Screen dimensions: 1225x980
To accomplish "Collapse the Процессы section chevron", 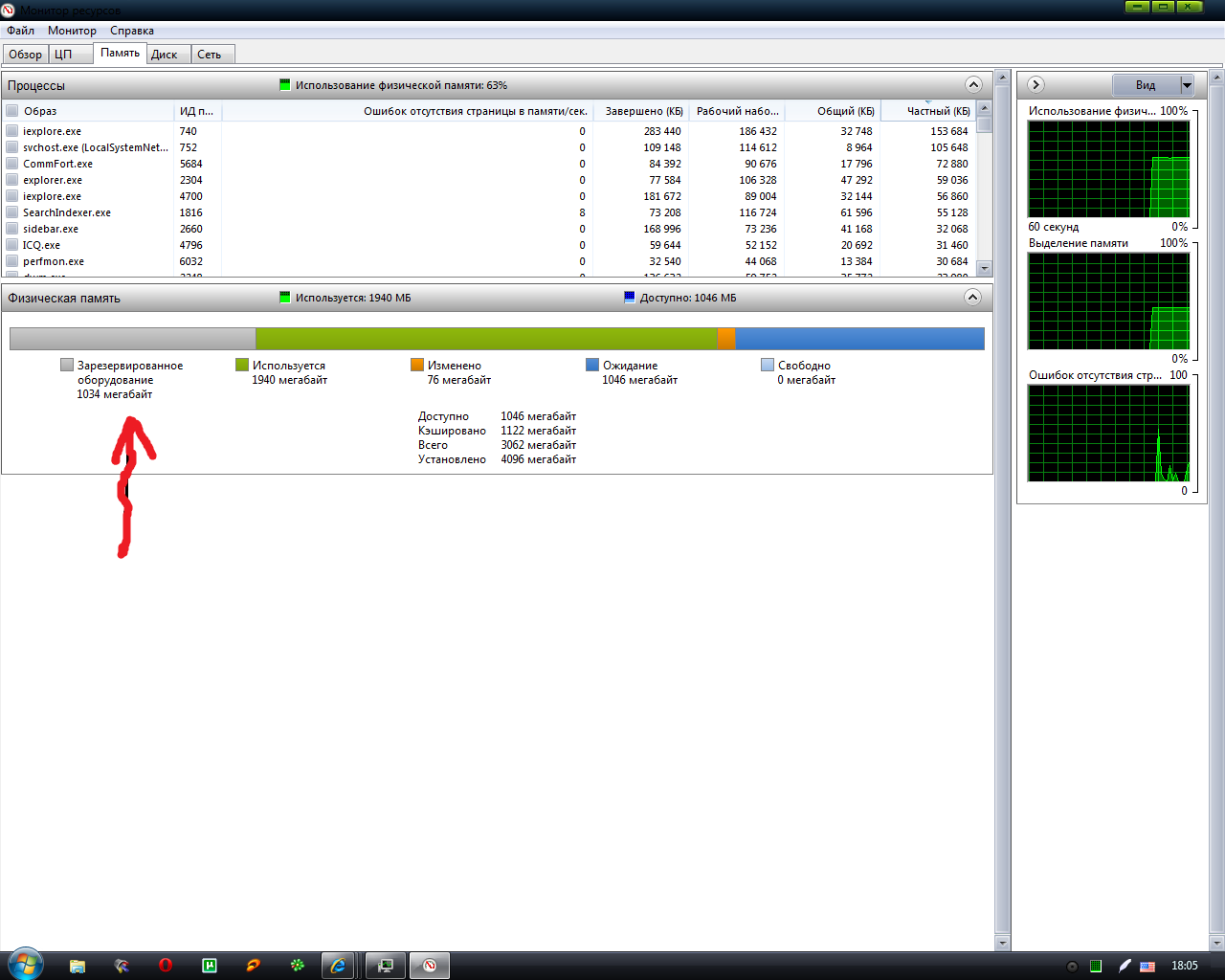I will [973, 84].
